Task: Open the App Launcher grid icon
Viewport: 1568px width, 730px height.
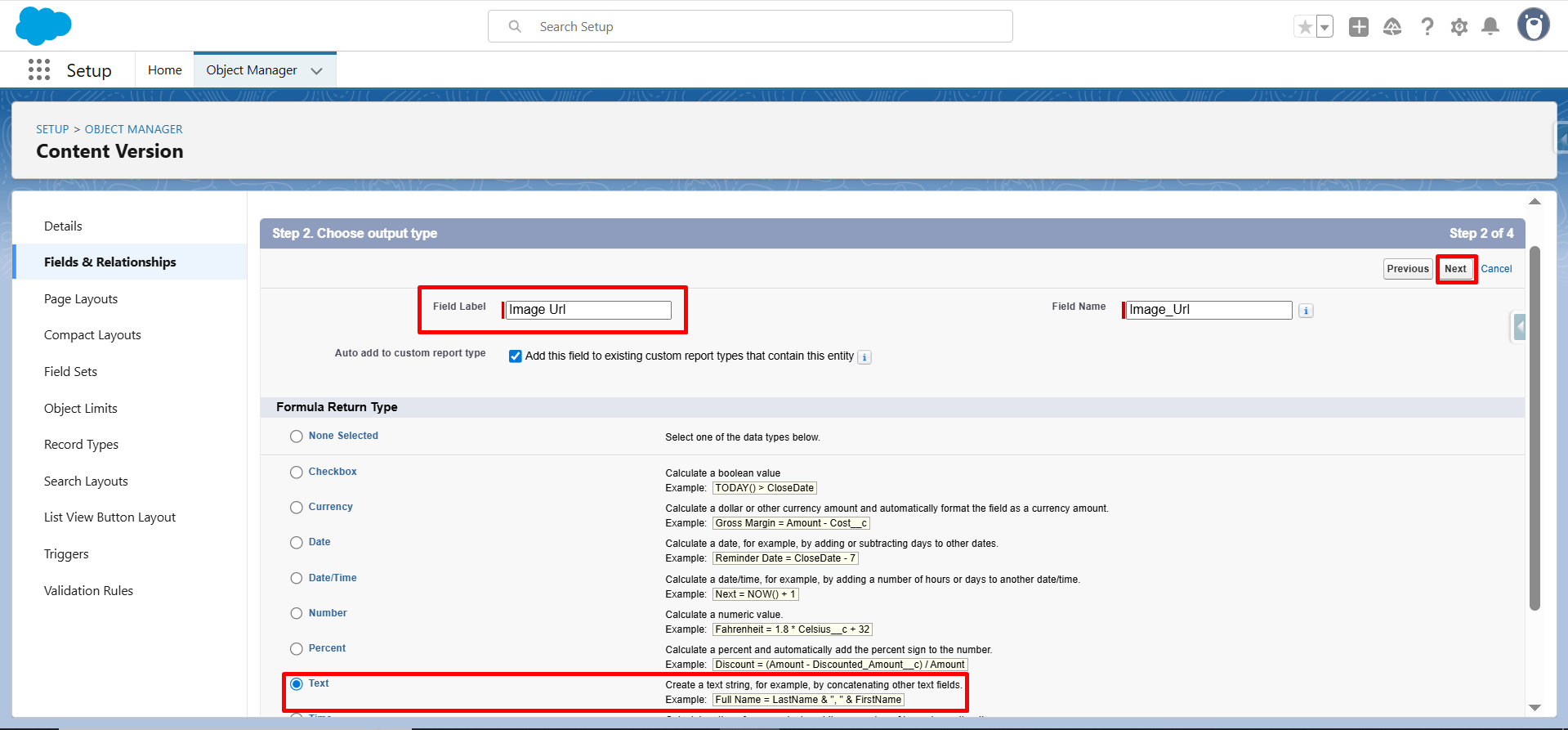Action: click(38, 70)
